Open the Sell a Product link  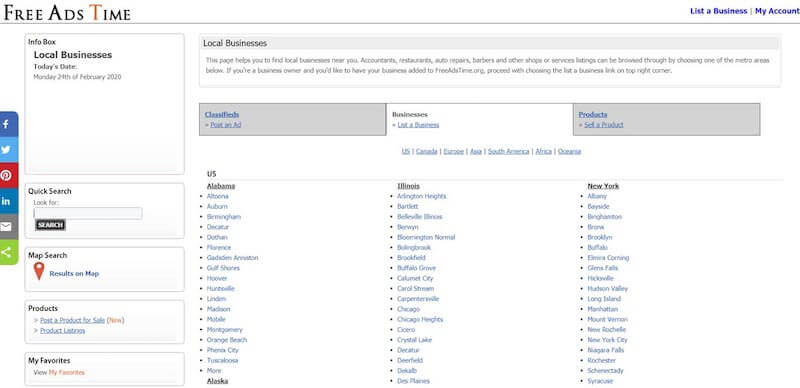604,125
